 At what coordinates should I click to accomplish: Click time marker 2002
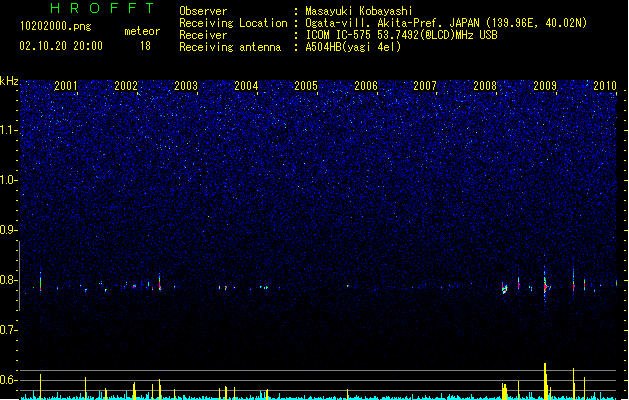pyautogui.click(x=126, y=86)
